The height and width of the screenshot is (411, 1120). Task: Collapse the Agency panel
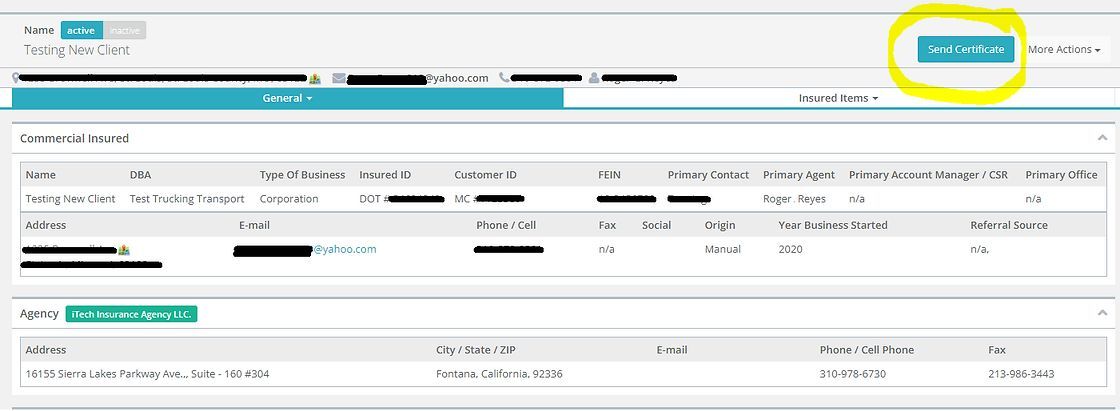click(x=1102, y=313)
